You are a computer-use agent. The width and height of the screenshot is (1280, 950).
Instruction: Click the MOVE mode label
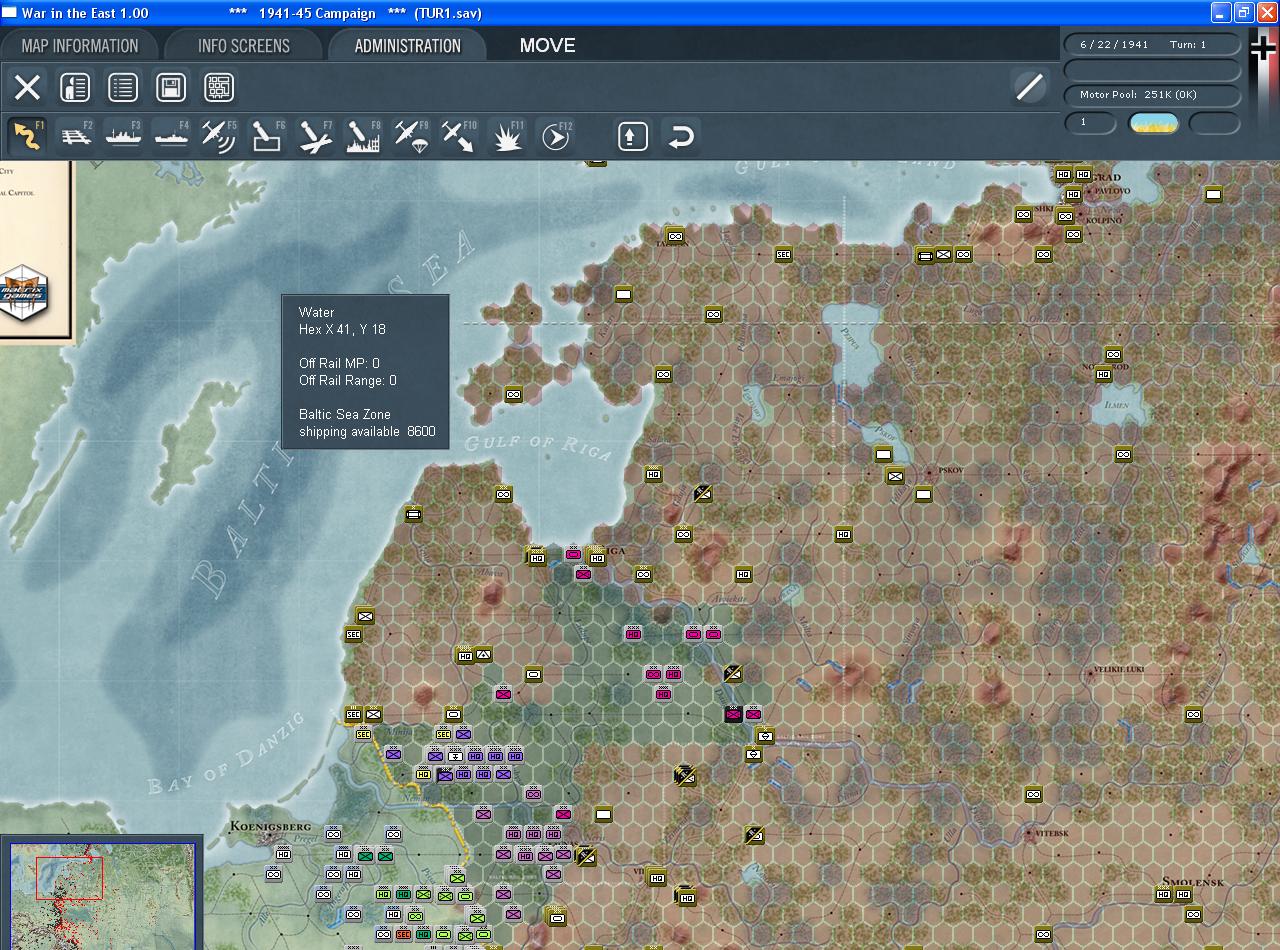click(547, 46)
